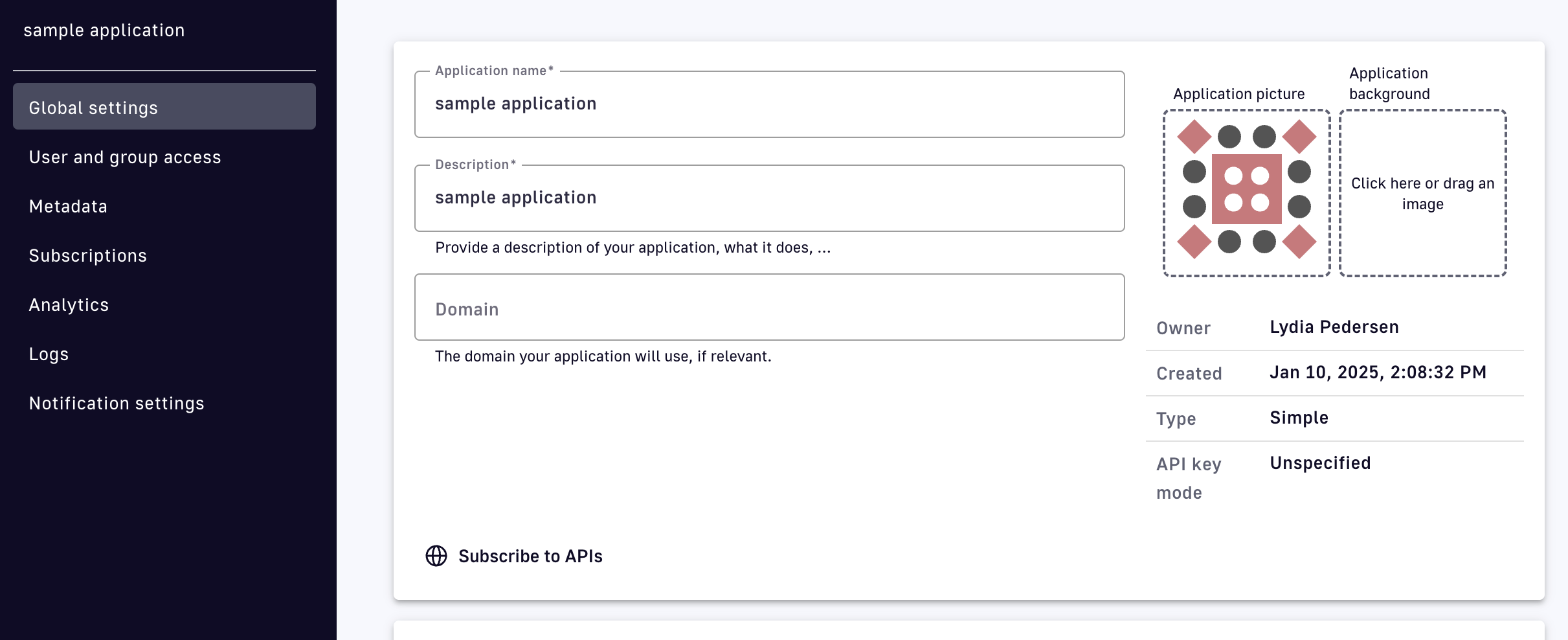This screenshot has height=640, width=1568.
Task: Click the globe icon beside Subscribe to APIs
Action: pyautogui.click(x=436, y=556)
